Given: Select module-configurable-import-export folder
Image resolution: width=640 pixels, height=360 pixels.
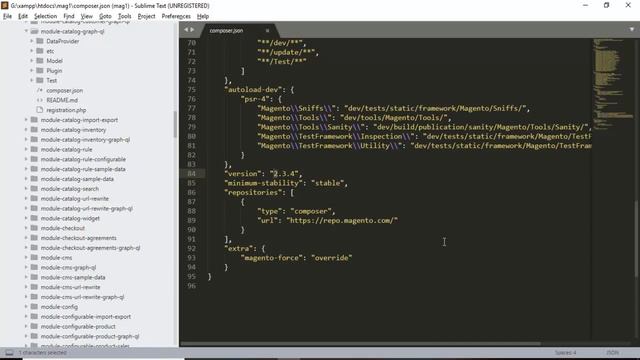Looking at the screenshot, I should coord(86,317).
